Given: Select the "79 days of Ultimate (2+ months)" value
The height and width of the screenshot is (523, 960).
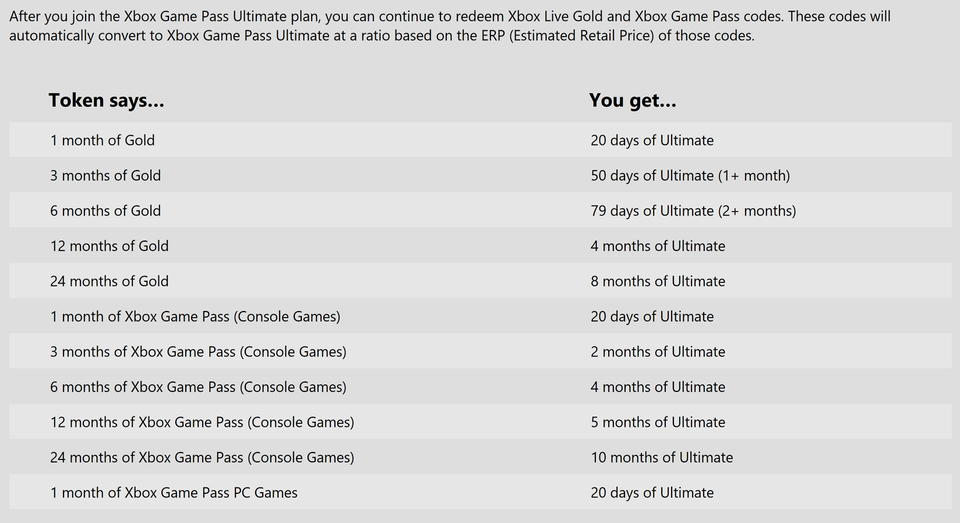Looking at the screenshot, I should 693,211.
